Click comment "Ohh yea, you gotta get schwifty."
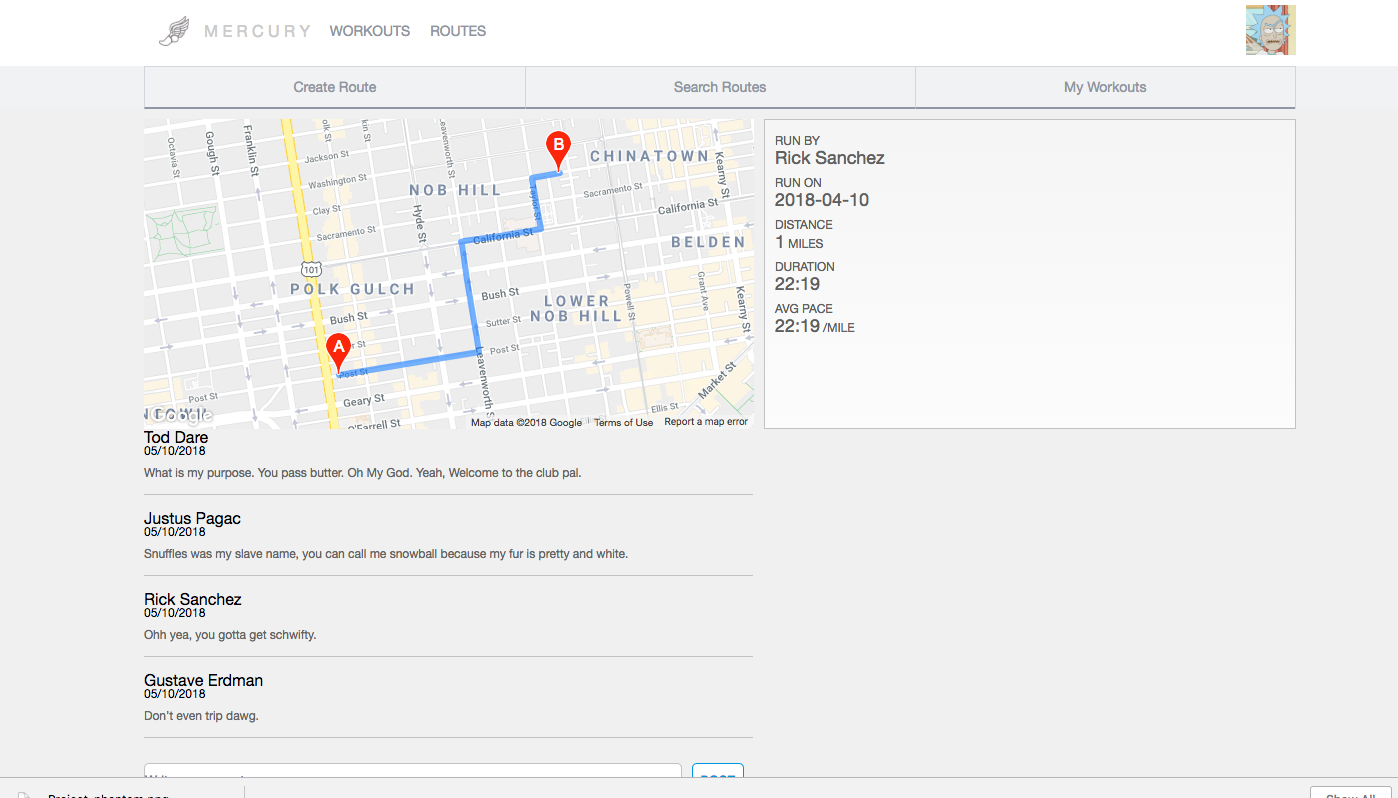This screenshot has width=1398, height=798. (x=230, y=635)
